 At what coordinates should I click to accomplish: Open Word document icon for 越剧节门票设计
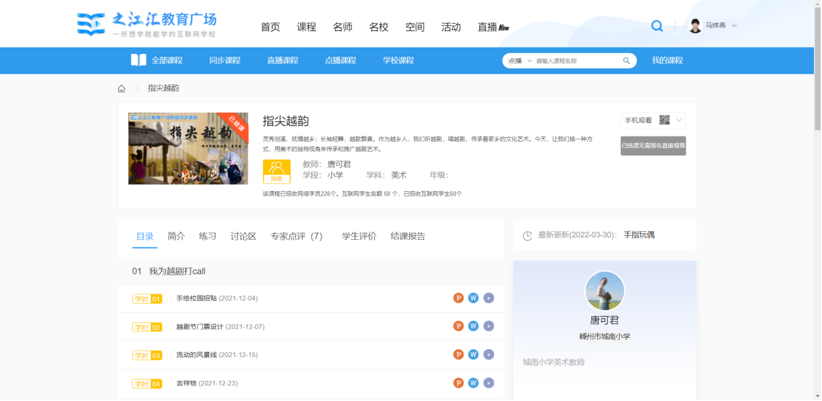(473, 326)
